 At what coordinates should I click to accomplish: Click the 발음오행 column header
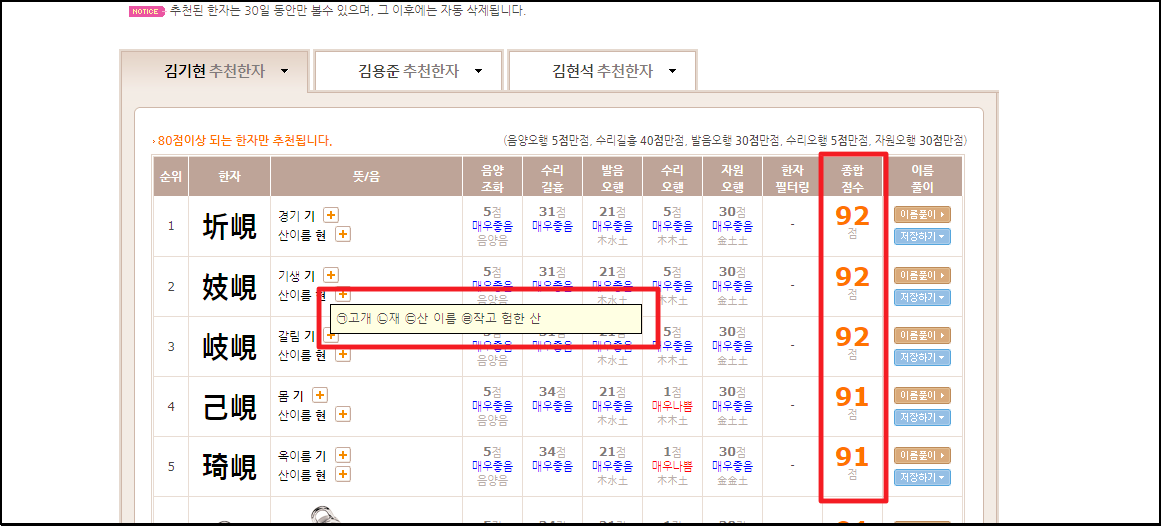click(x=612, y=176)
